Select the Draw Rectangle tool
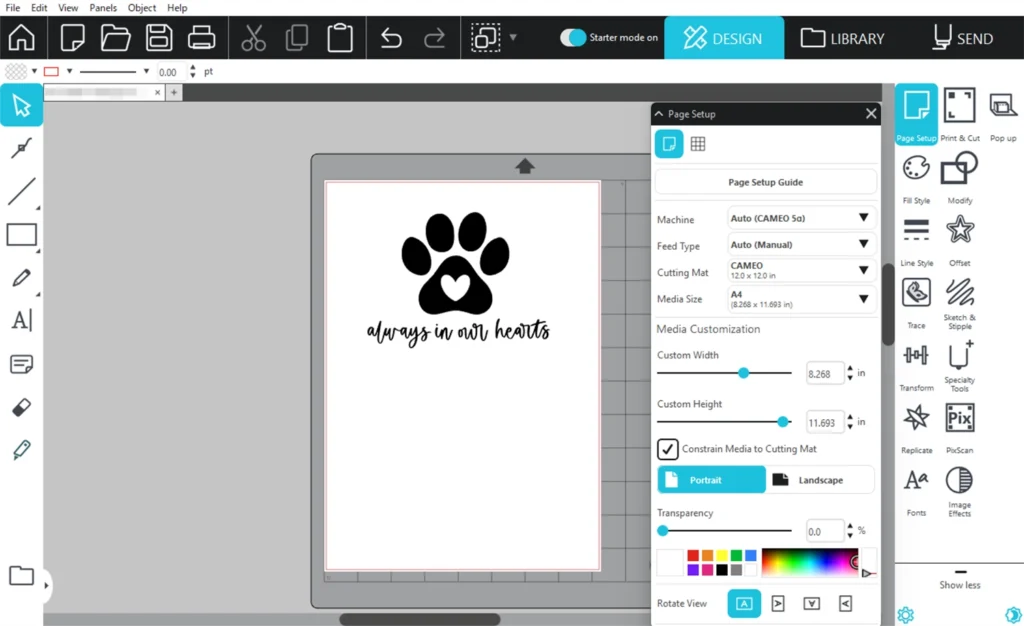 21,235
